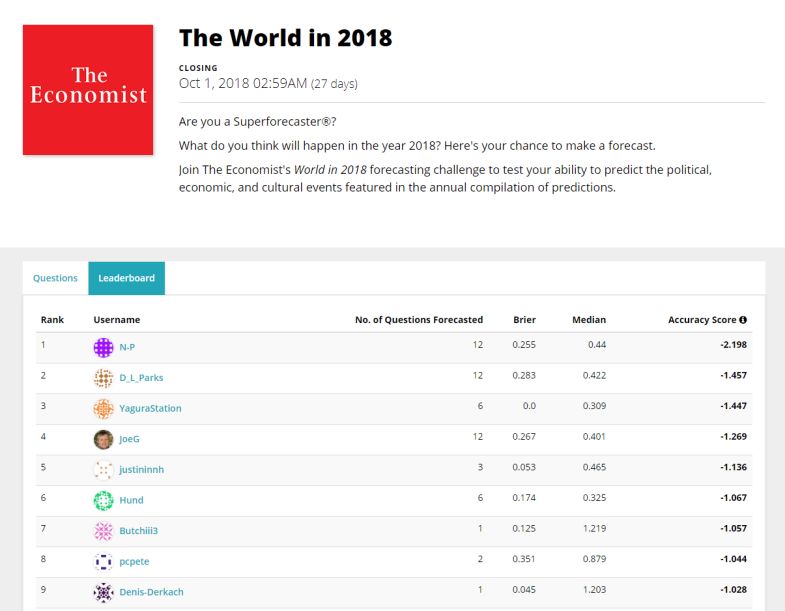
Task: Click Hund's accuracy score -1.067
Action: [x=733, y=497]
